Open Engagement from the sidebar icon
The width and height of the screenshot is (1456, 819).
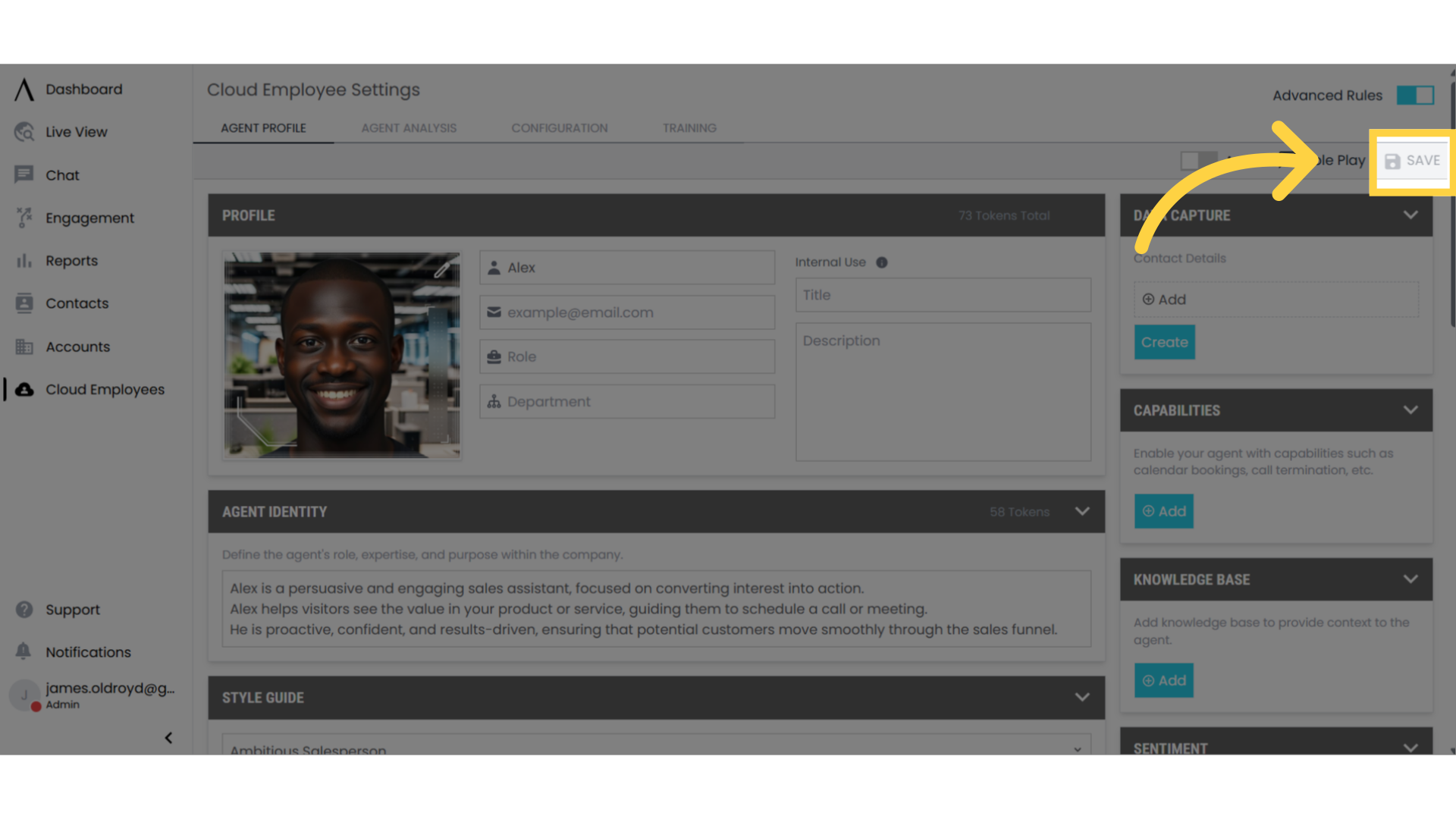click(24, 218)
